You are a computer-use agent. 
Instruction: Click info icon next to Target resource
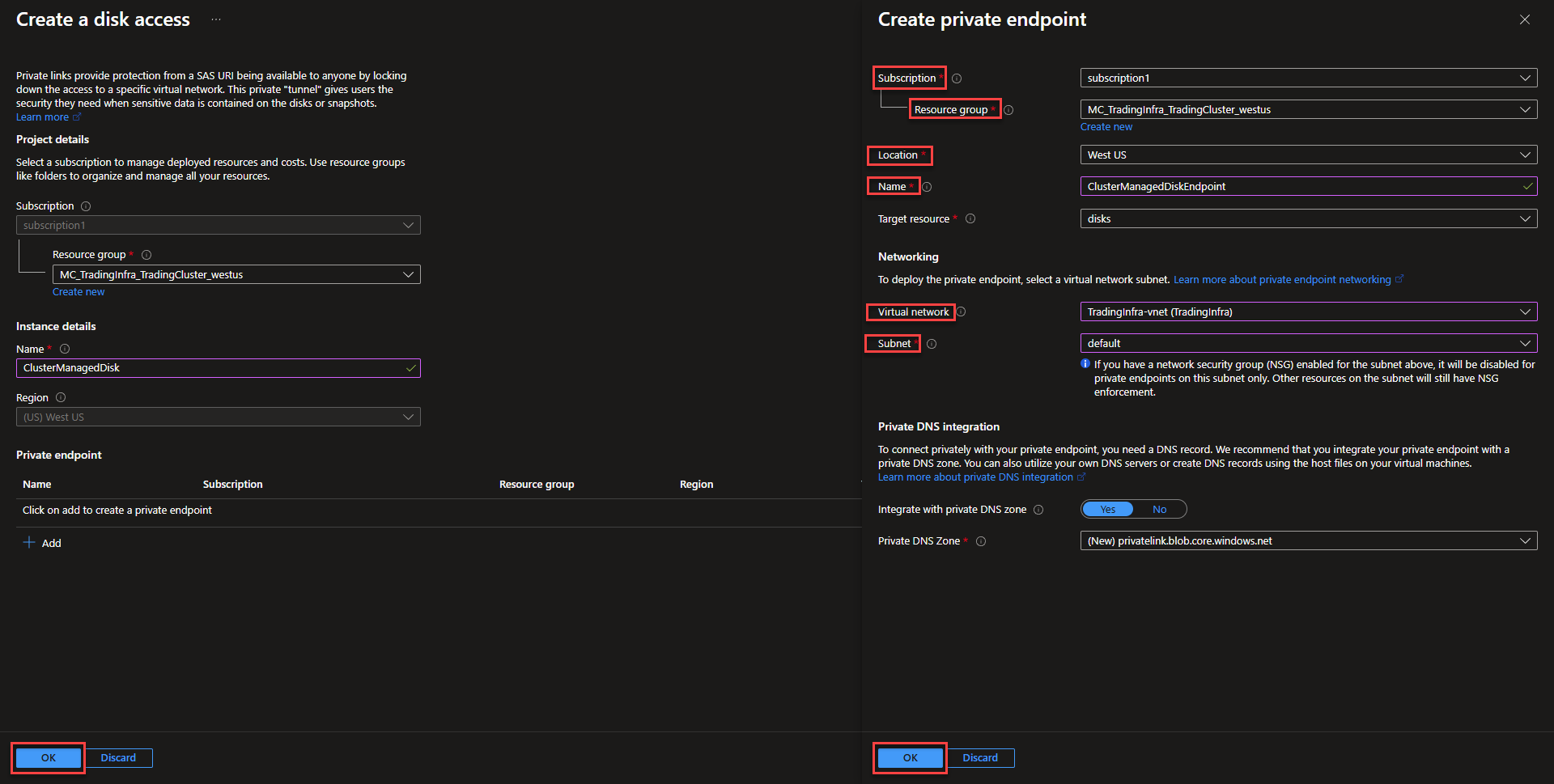click(970, 218)
